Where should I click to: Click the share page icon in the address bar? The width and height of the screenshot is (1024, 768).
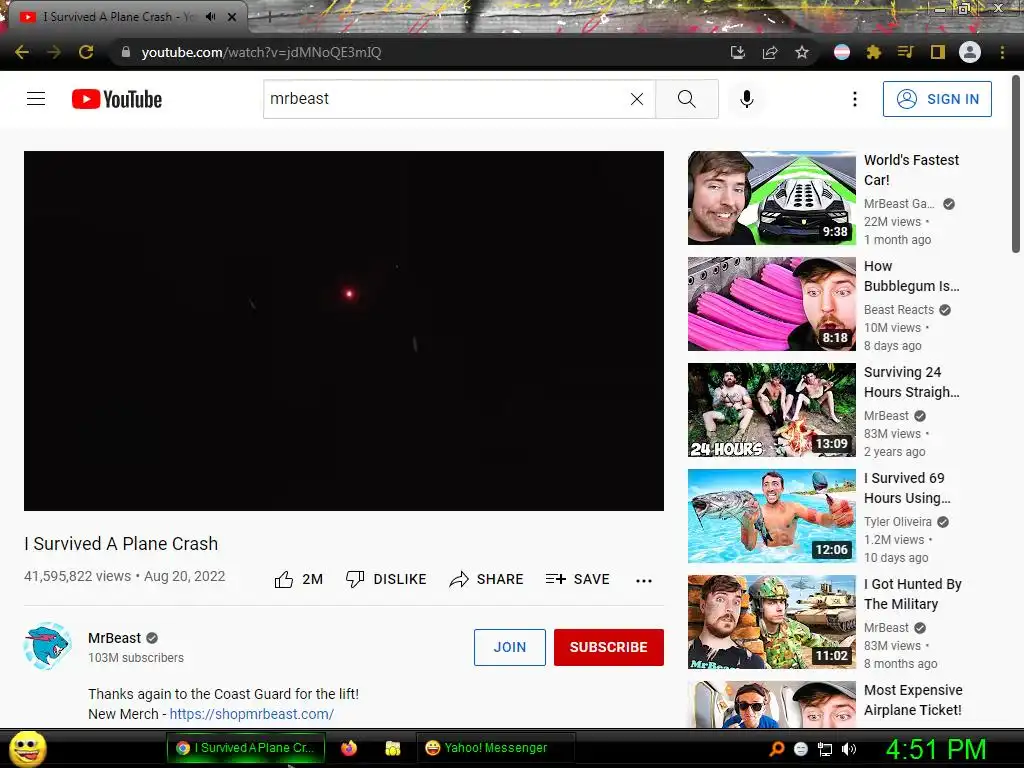coord(770,52)
